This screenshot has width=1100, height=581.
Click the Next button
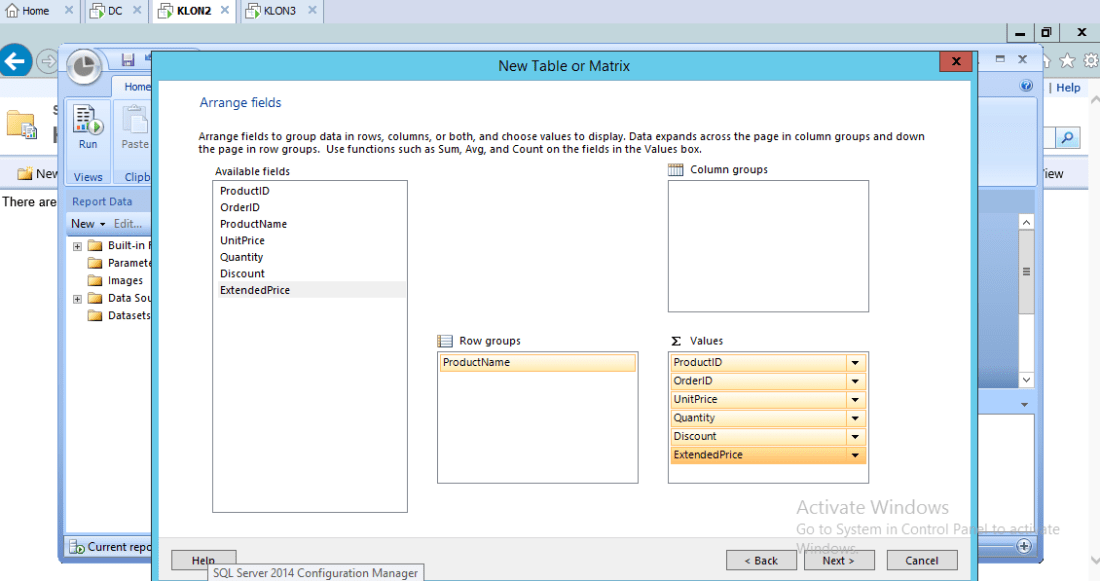click(x=839, y=560)
